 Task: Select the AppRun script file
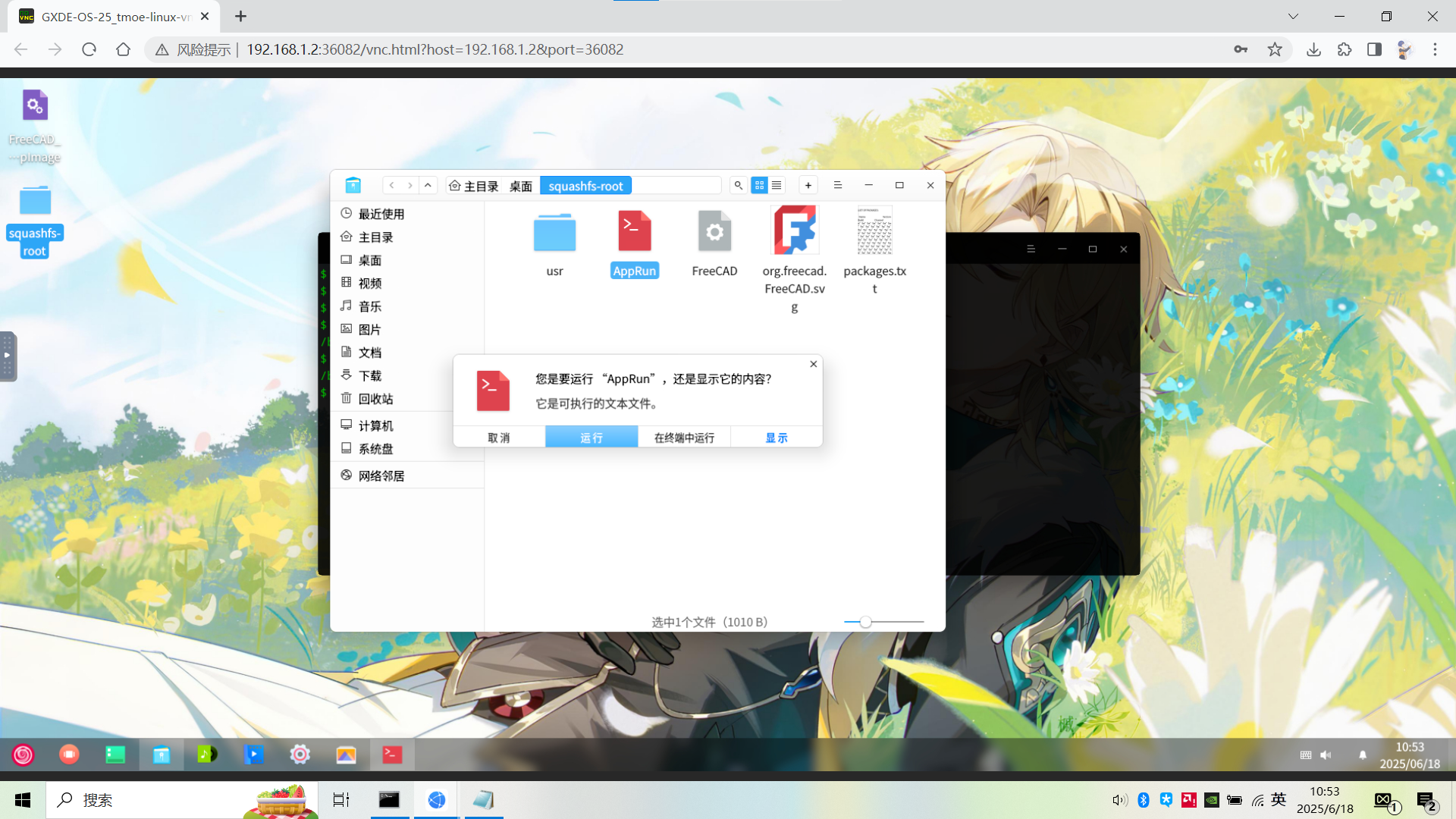pos(635,243)
